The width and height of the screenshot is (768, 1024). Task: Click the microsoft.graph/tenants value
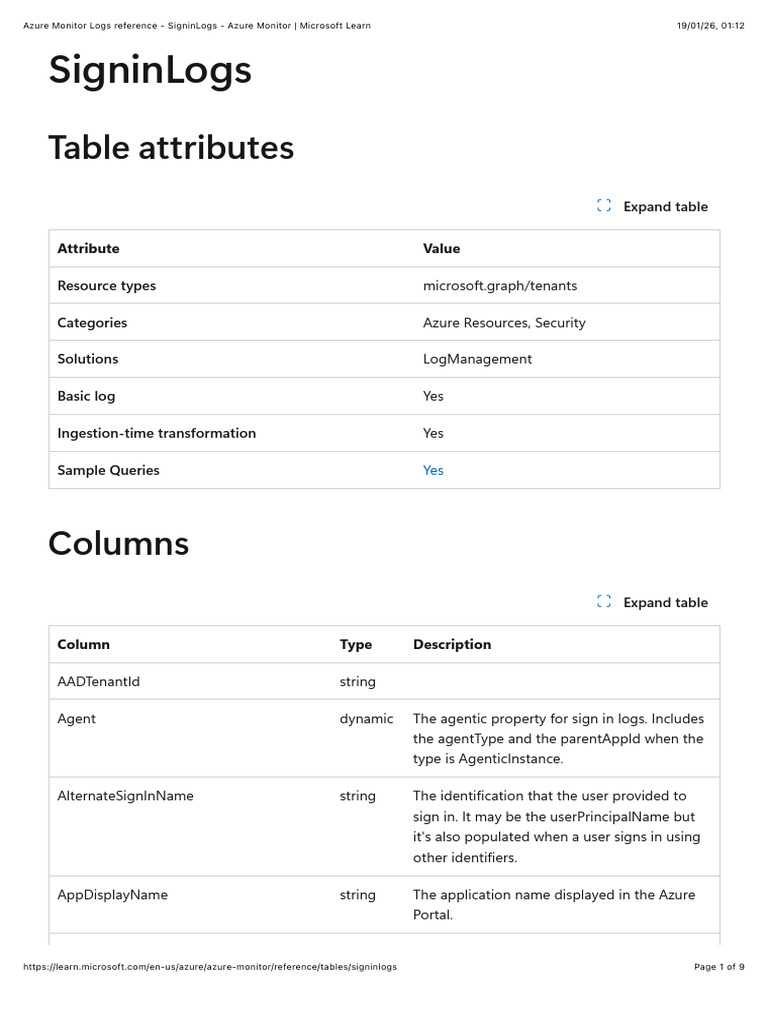click(x=500, y=285)
